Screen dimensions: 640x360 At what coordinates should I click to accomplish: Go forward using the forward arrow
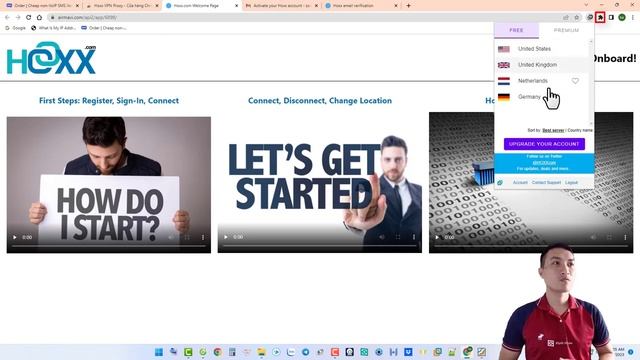click(18, 18)
